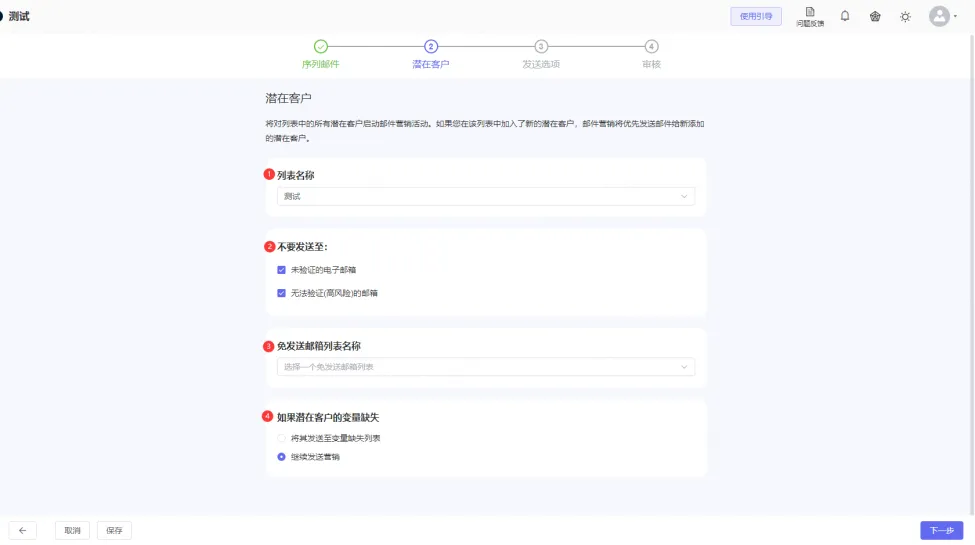This screenshot has width=975, height=545.
Task: Select 继续发送营销 radio option
Action: click(x=282, y=457)
